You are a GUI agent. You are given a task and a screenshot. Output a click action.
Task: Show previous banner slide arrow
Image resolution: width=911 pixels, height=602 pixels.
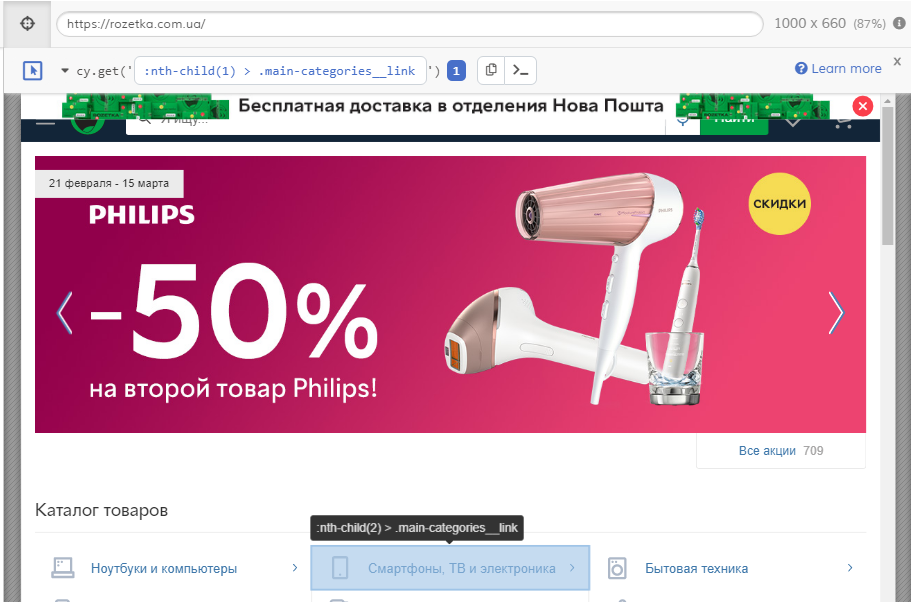coord(64,313)
